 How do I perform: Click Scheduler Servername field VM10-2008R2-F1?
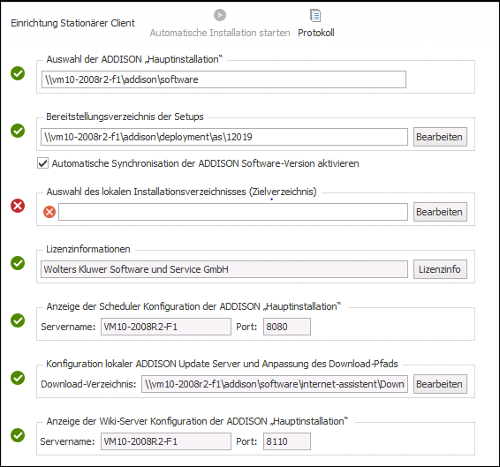coord(166,327)
